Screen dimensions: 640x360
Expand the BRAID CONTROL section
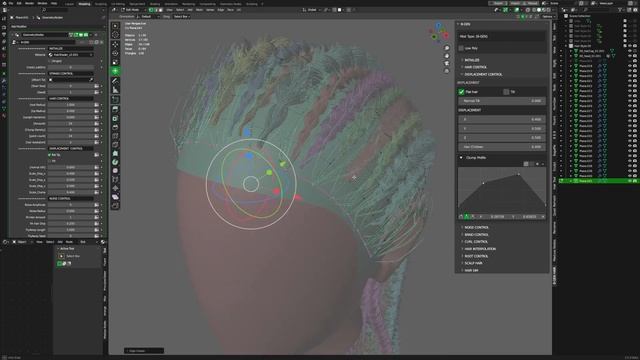pyautogui.click(x=475, y=235)
